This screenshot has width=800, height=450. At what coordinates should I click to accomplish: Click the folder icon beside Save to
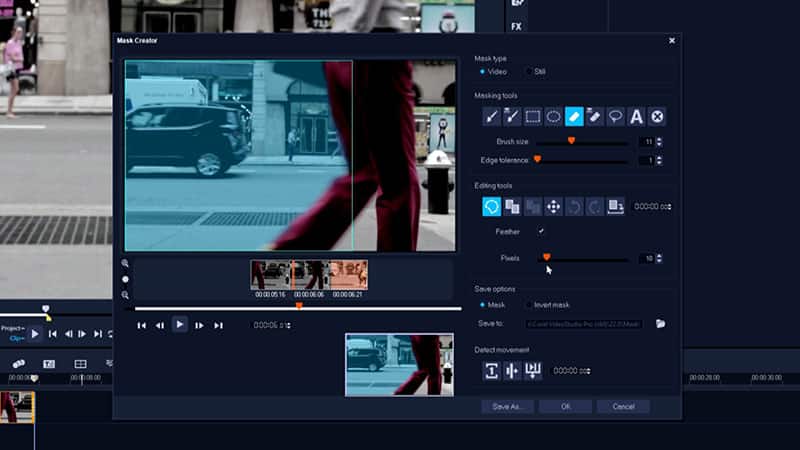660,324
